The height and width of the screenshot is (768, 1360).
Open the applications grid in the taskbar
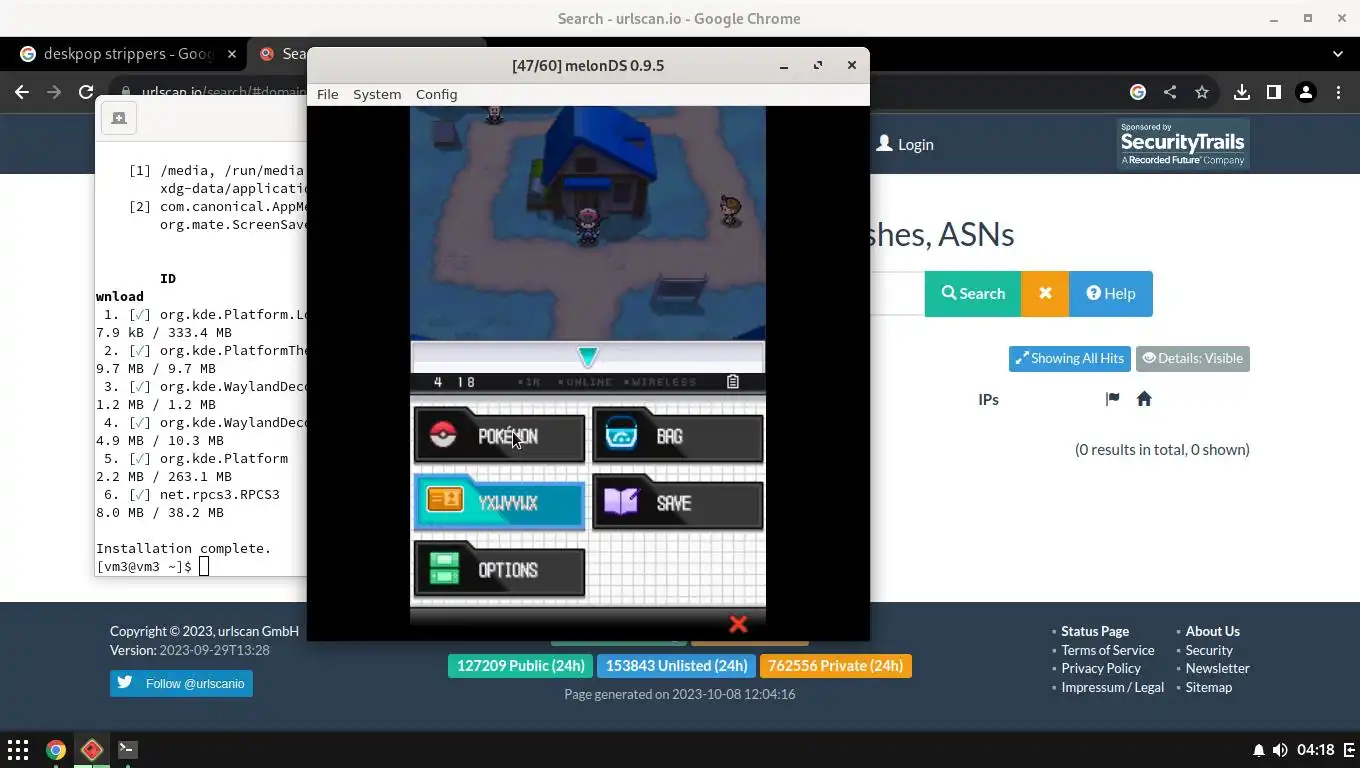click(x=18, y=749)
